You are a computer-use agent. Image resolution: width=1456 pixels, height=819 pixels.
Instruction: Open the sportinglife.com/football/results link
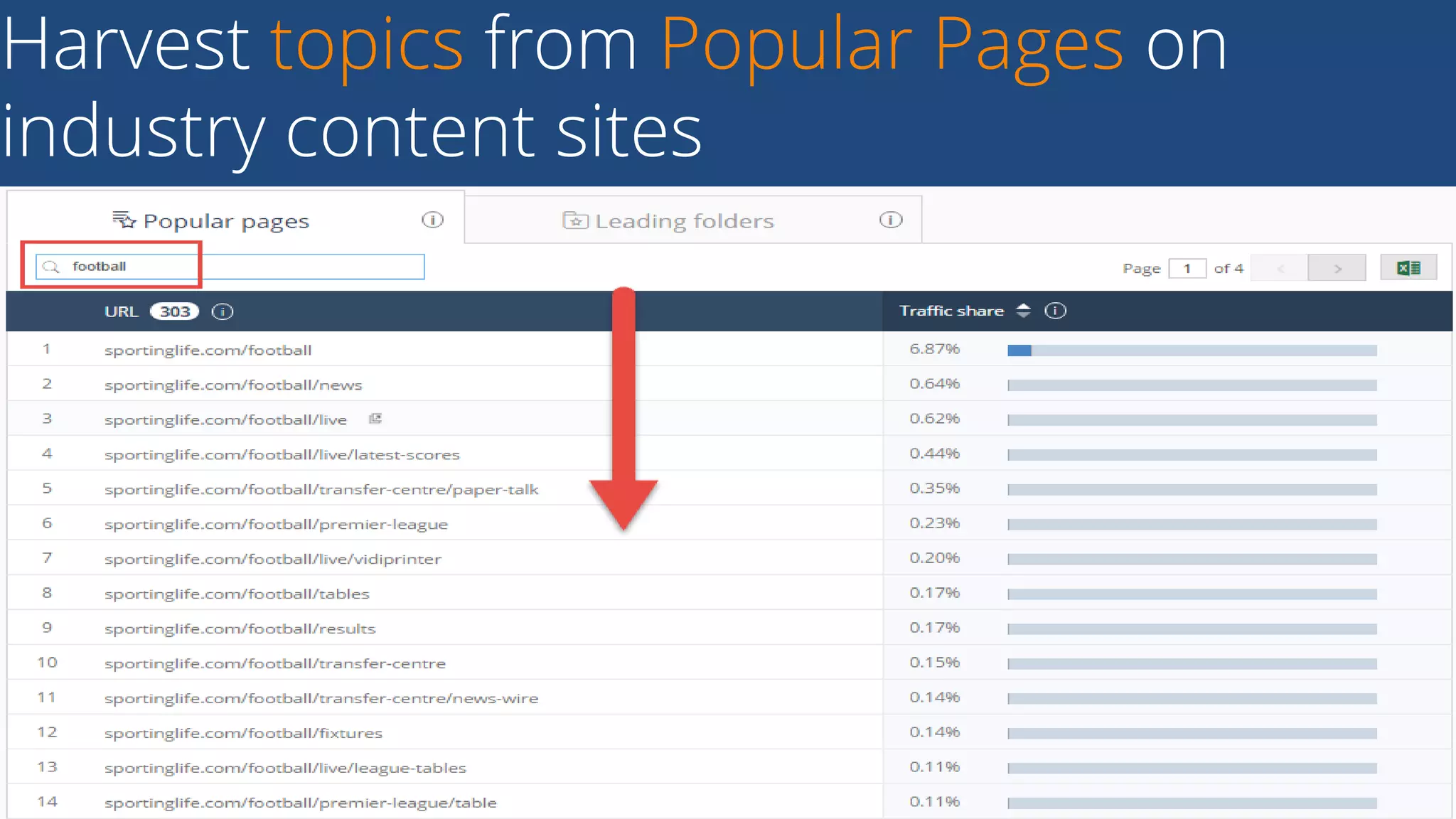pyautogui.click(x=240, y=628)
